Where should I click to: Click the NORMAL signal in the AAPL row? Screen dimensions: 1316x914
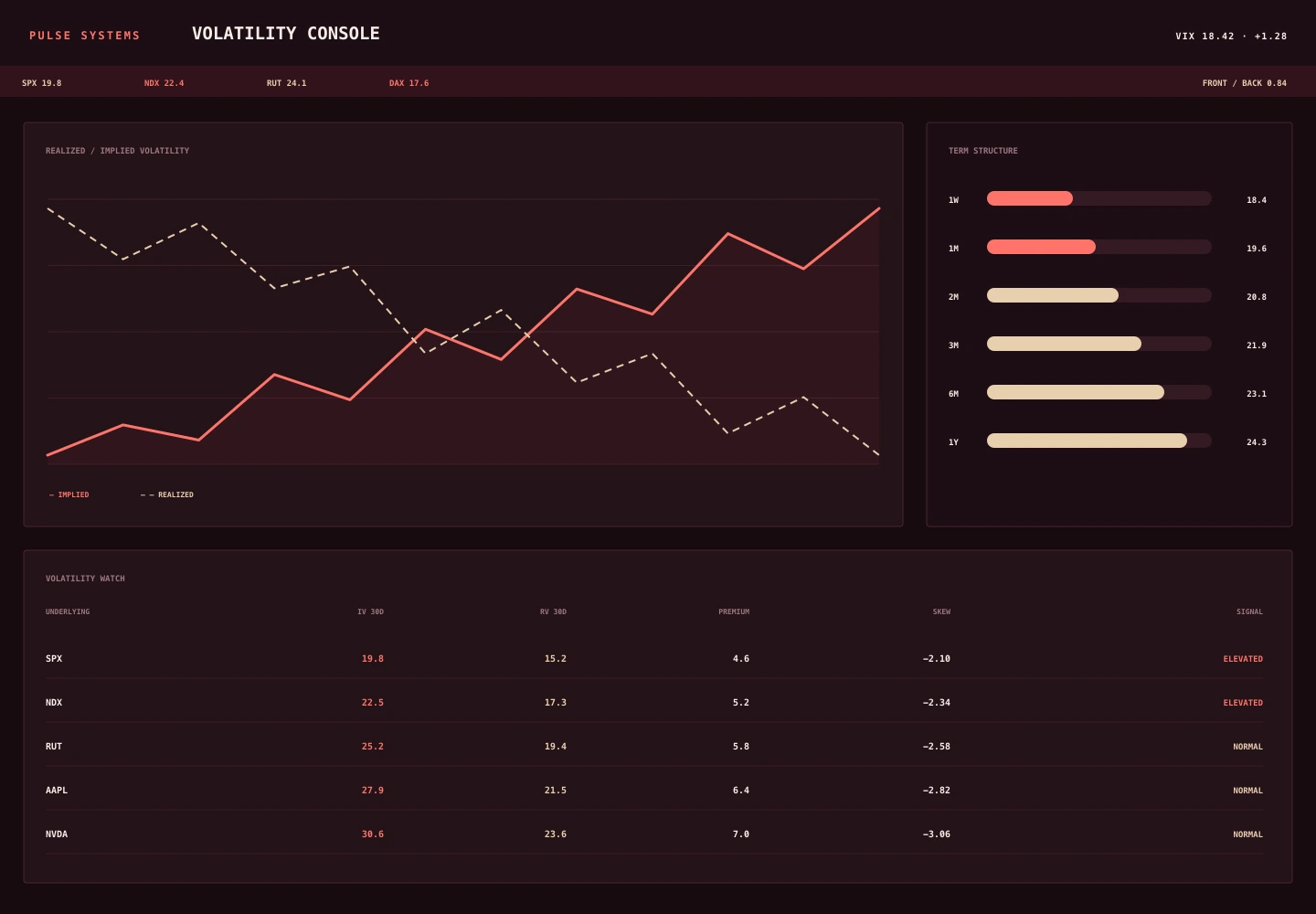click(1247, 791)
